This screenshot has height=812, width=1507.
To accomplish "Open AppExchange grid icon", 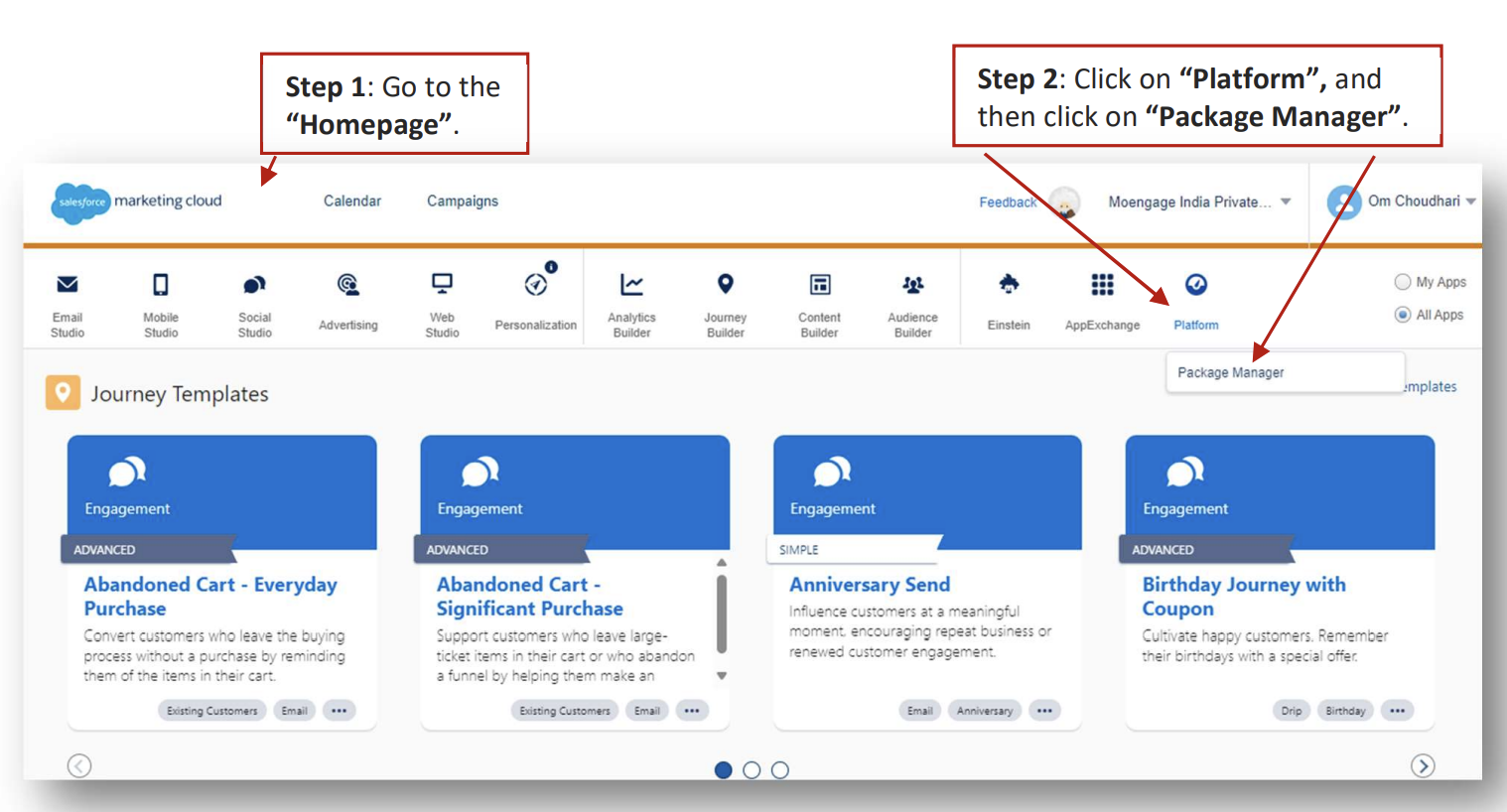I will pos(1102,285).
